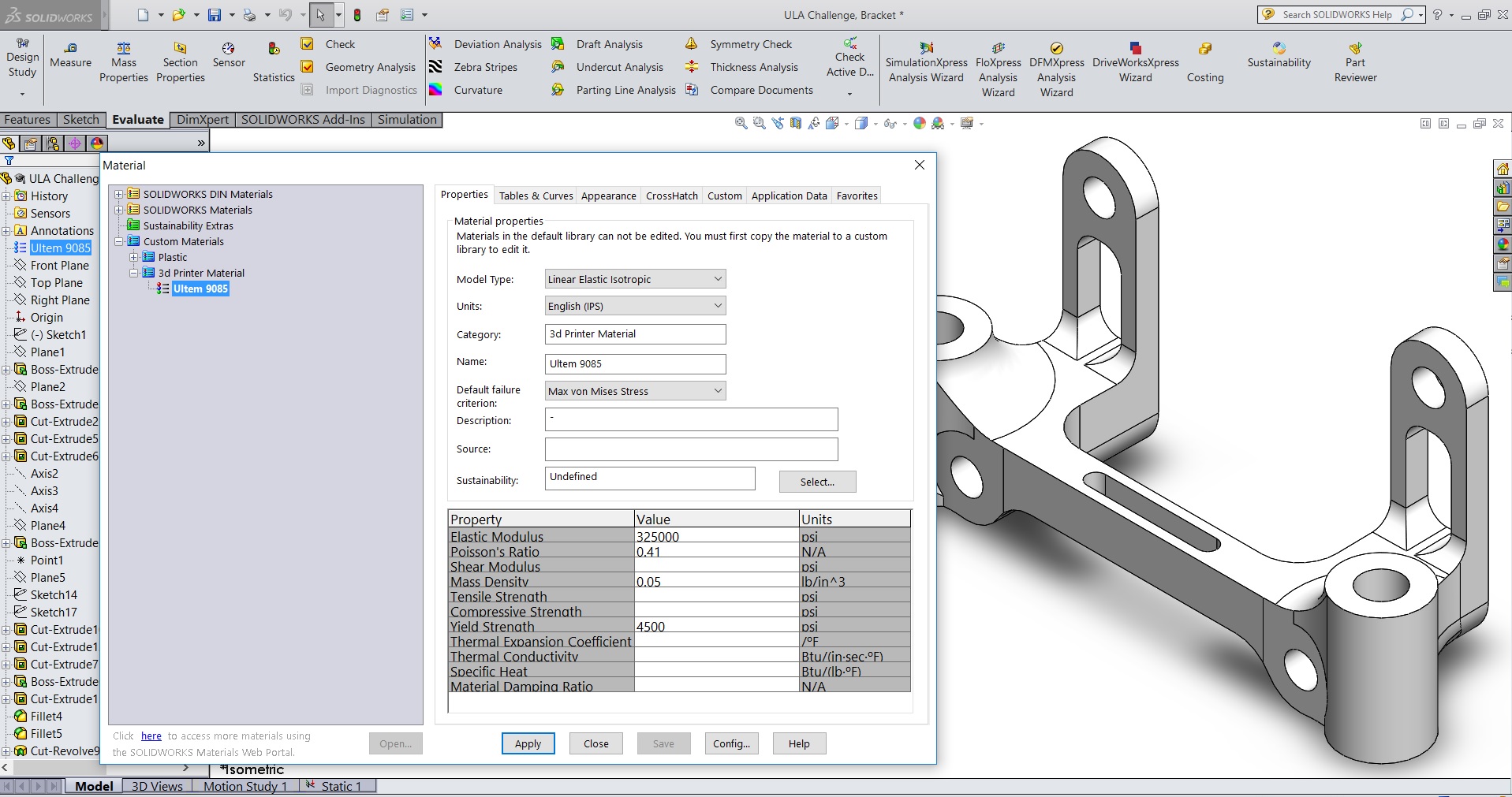The width and height of the screenshot is (1512, 797).
Task: Open Mass Properties
Action: pyautogui.click(x=124, y=62)
